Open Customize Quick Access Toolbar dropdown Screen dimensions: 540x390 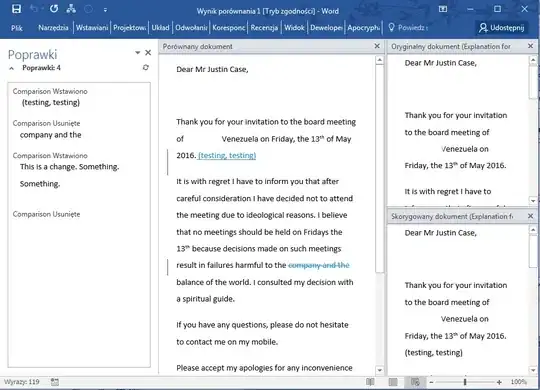click(105, 10)
